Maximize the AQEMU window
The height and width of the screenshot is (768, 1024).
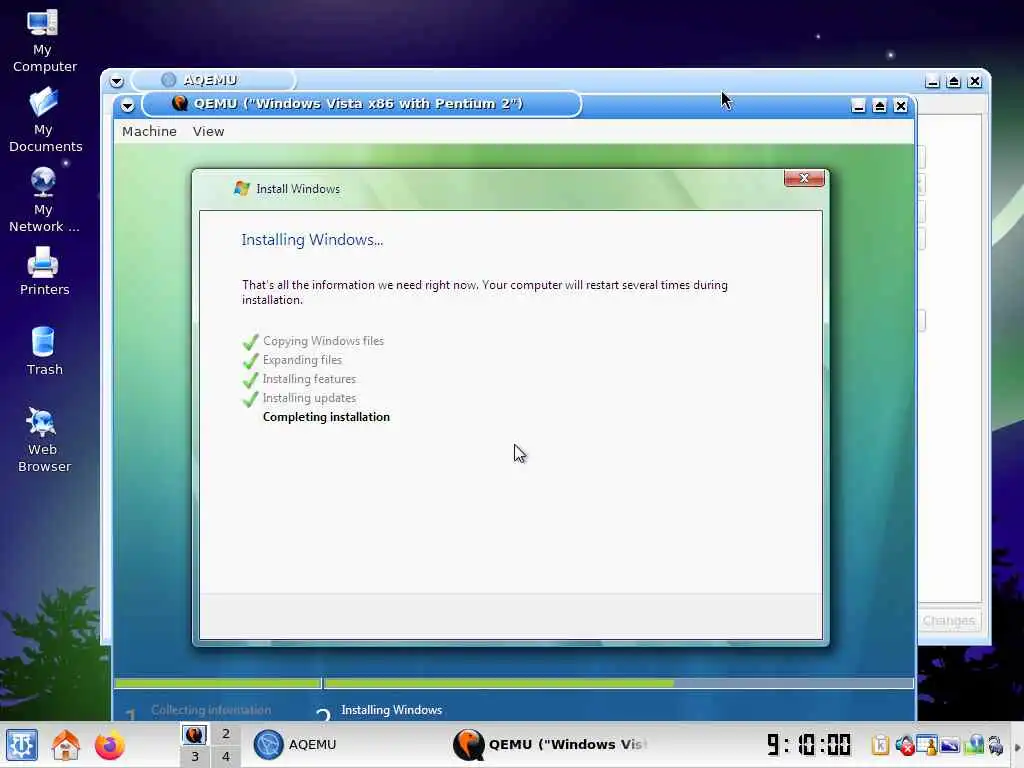pyautogui.click(x=953, y=82)
